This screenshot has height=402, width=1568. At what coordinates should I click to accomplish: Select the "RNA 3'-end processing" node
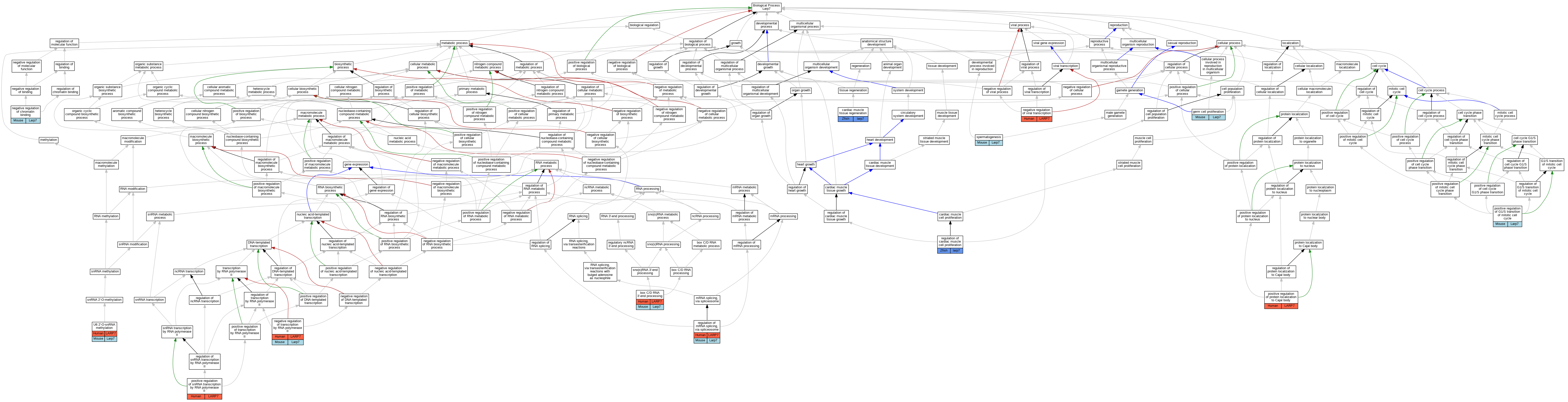(617, 216)
